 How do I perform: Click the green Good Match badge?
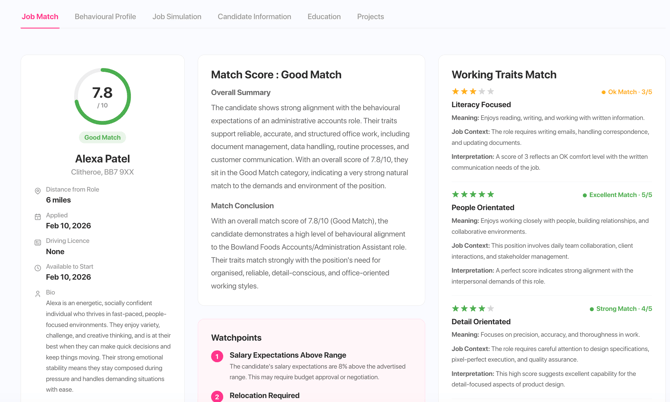103,138
